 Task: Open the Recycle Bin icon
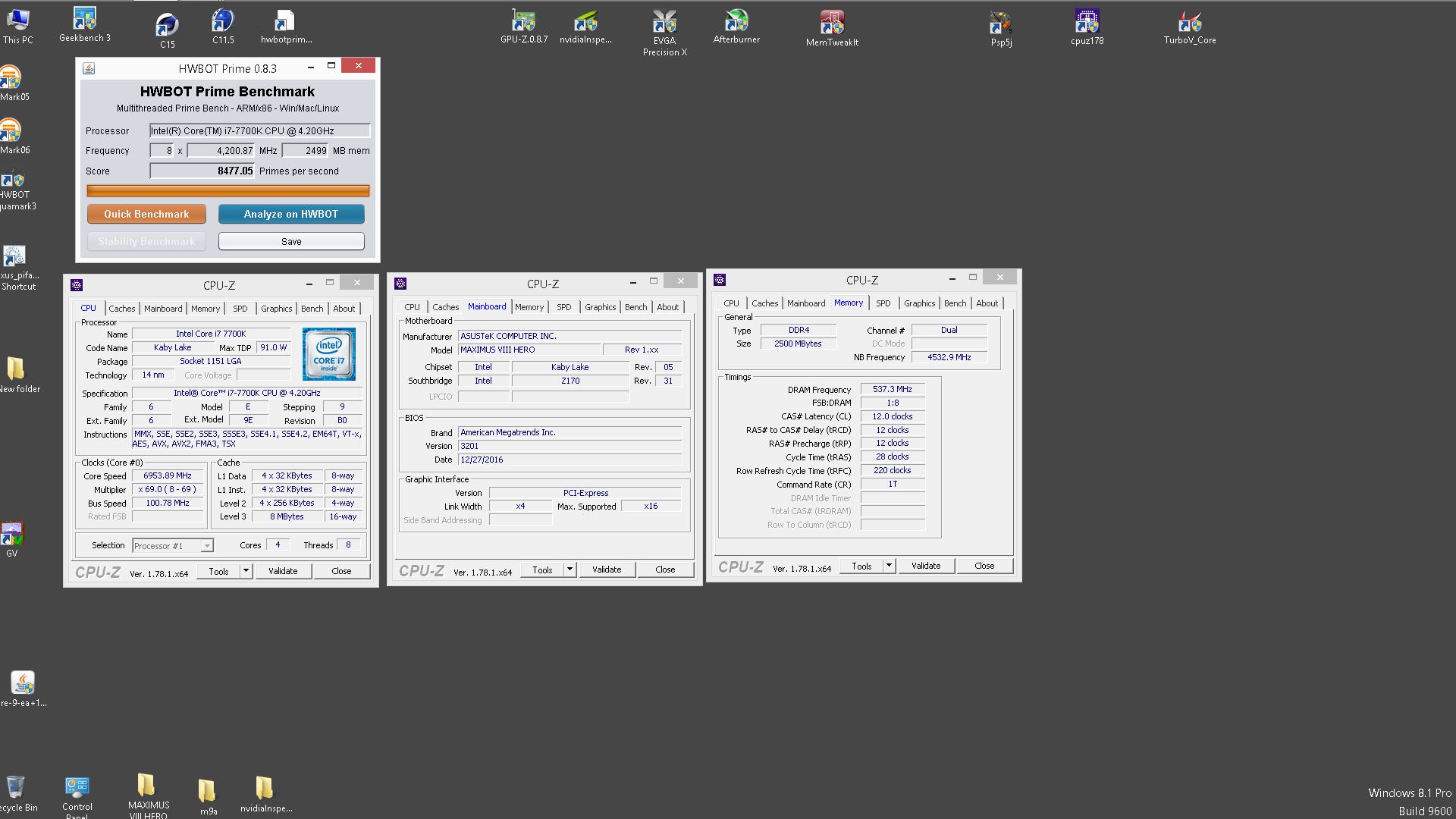pyautogui.click(x=17, y=793)
